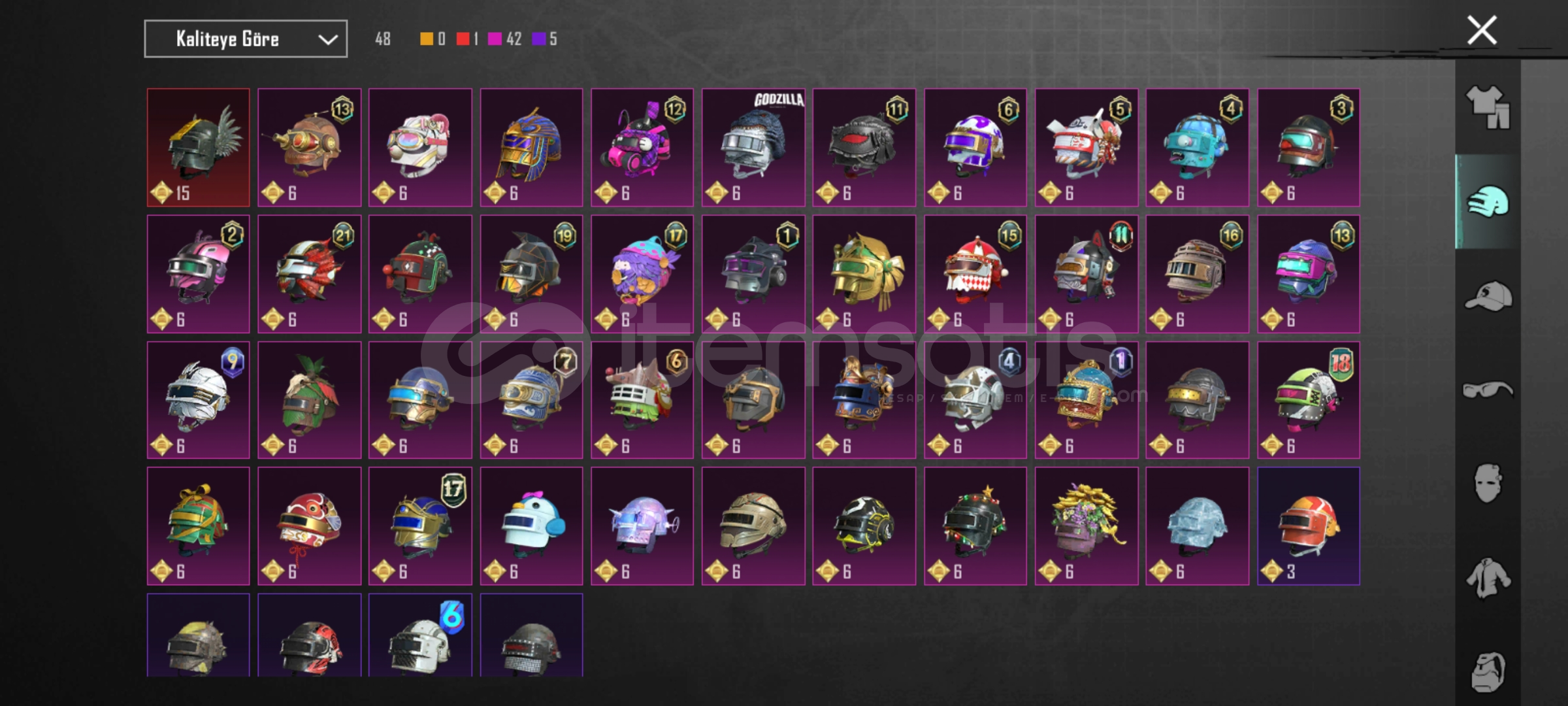Open the cap hat category icon
1568x706 pixels.
(1488, 296)
